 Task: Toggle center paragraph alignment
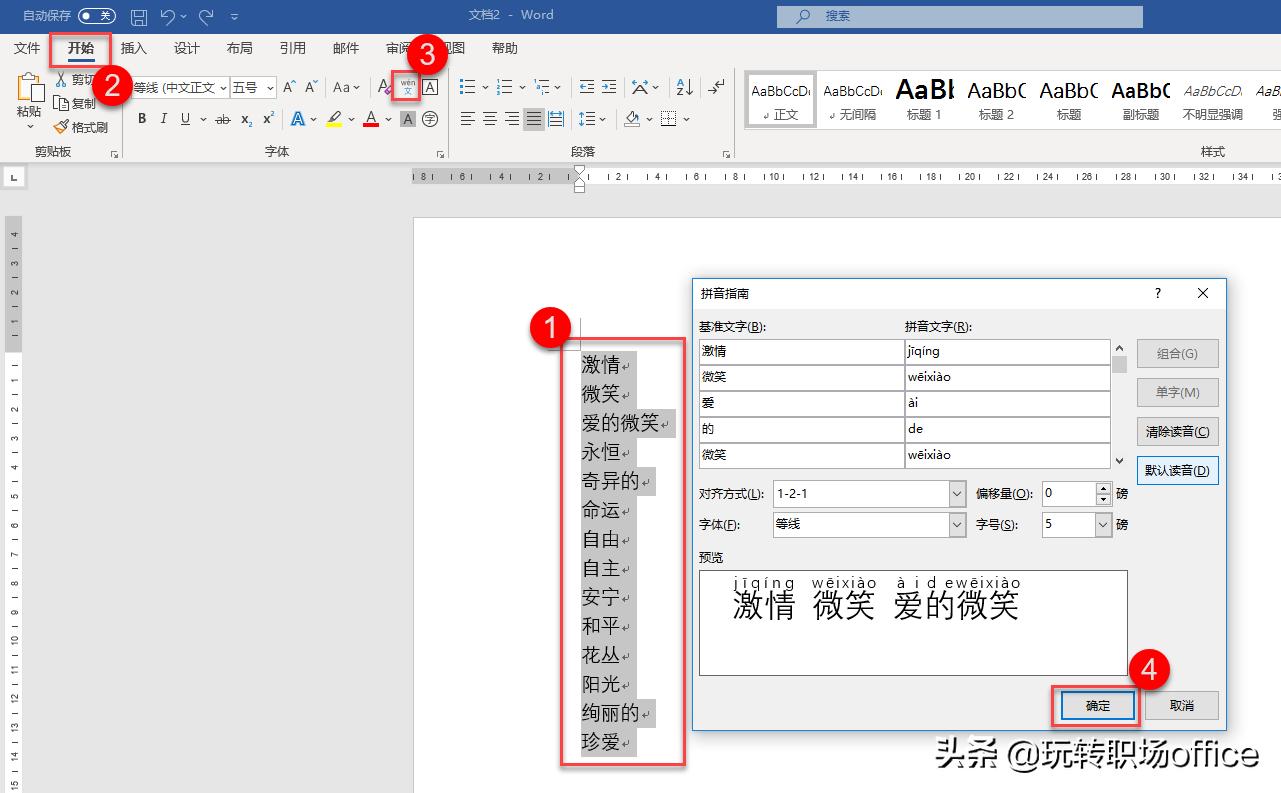point(490,118)
